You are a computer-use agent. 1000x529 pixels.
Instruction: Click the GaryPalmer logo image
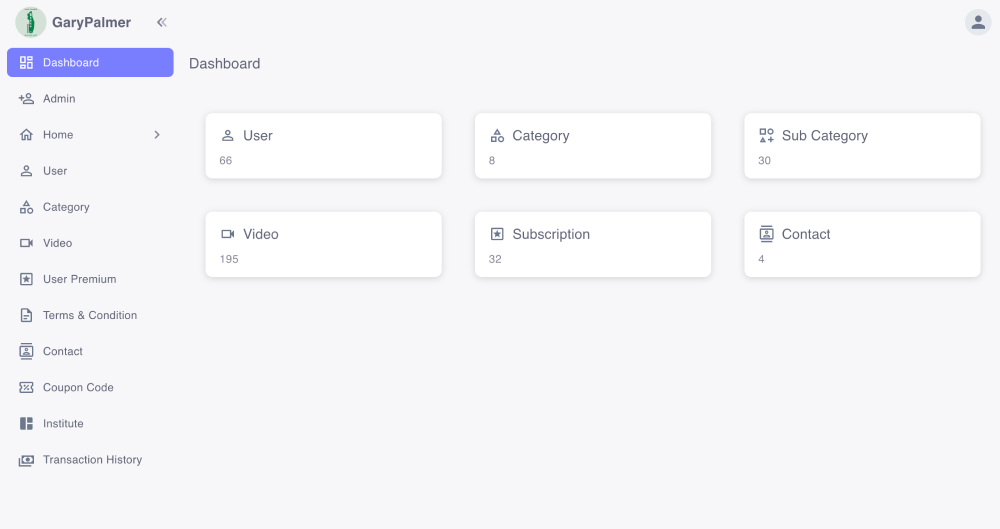tap(31, 22)
